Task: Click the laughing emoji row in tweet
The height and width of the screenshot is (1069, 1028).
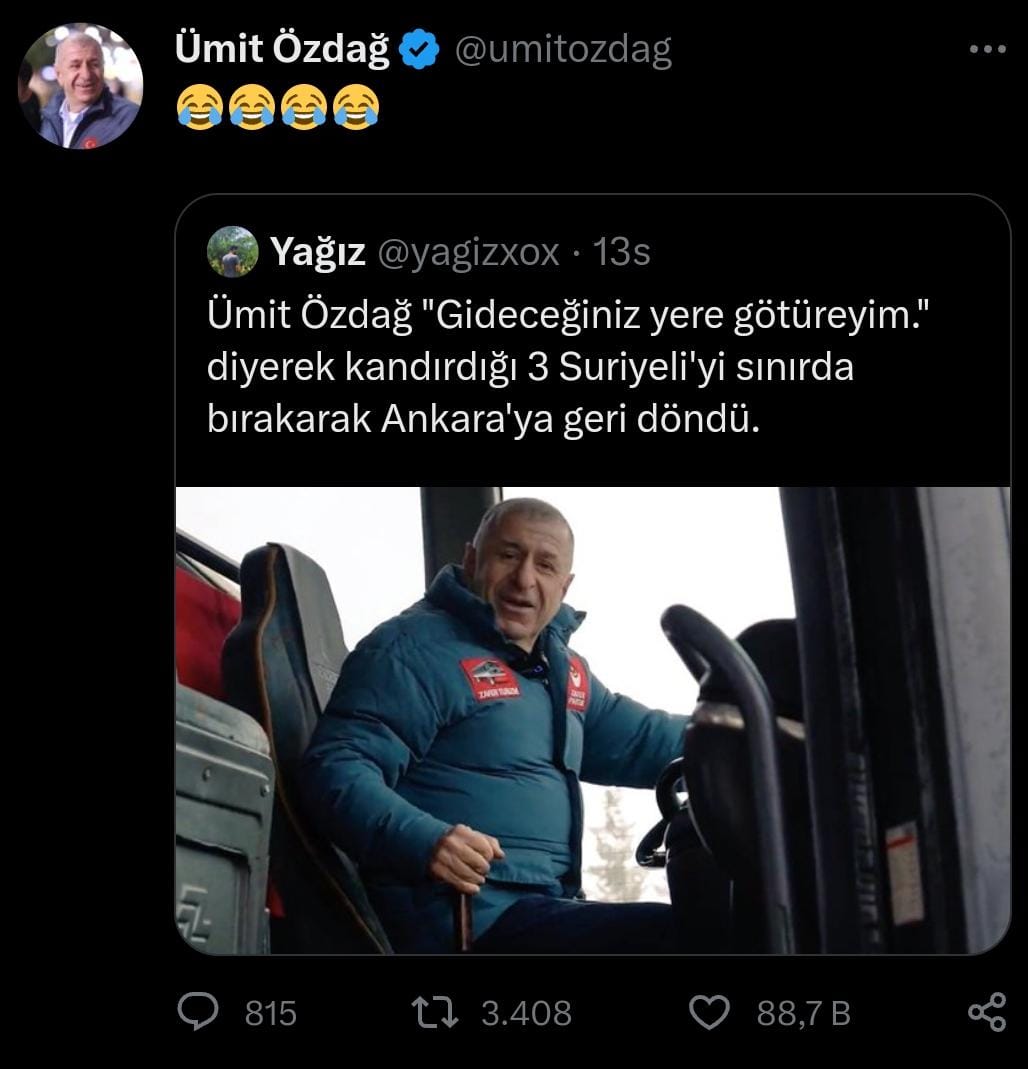Action: (277, 107)
